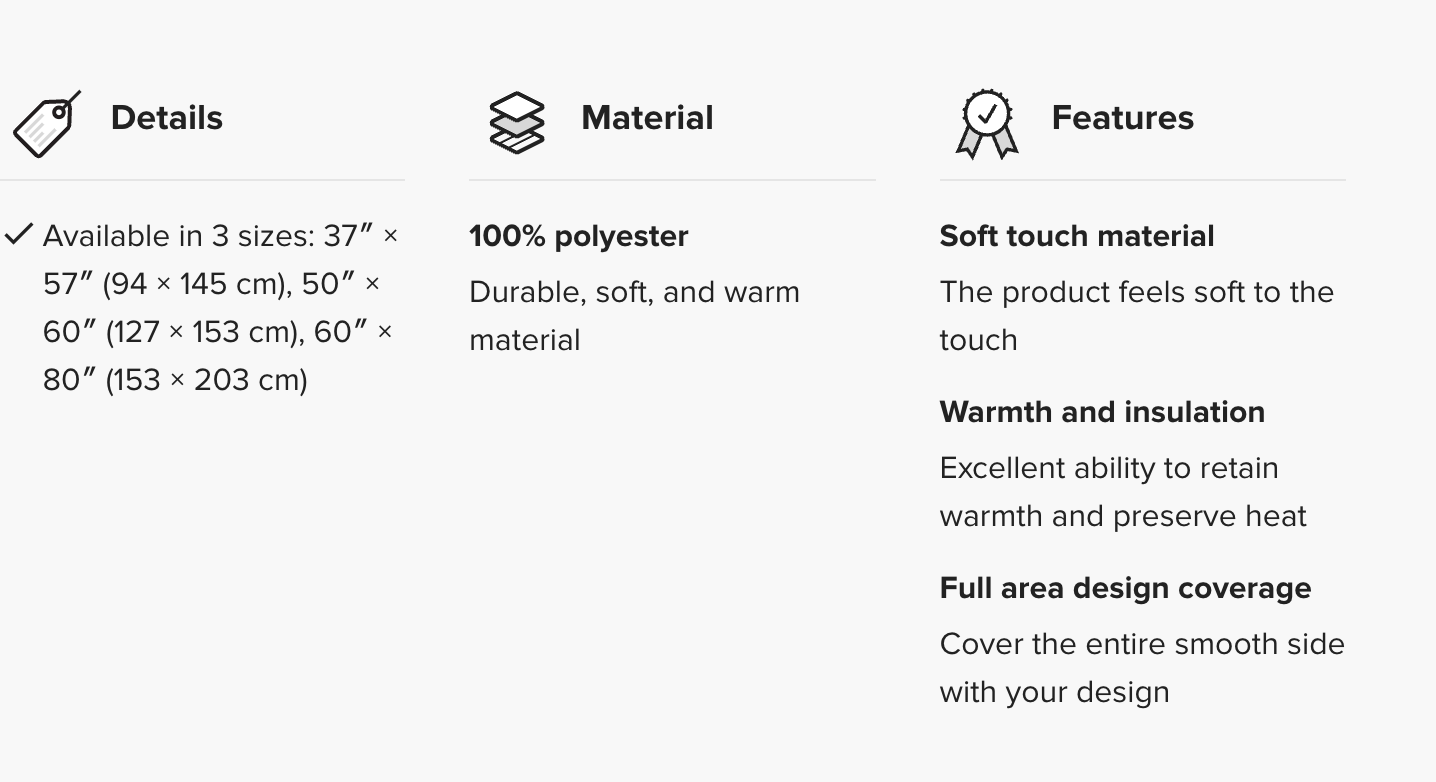
Task: Click "The product feels soft to the touch" text
Action: click(x=1136, y=292)
